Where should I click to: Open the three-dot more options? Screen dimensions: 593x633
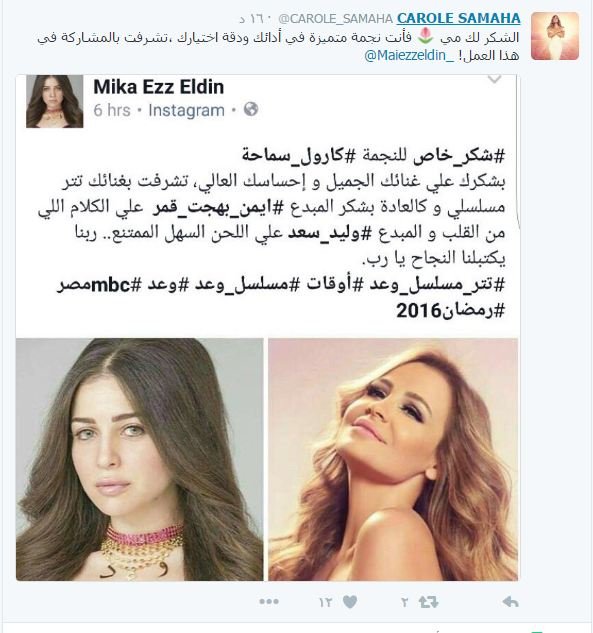(269, 602)
